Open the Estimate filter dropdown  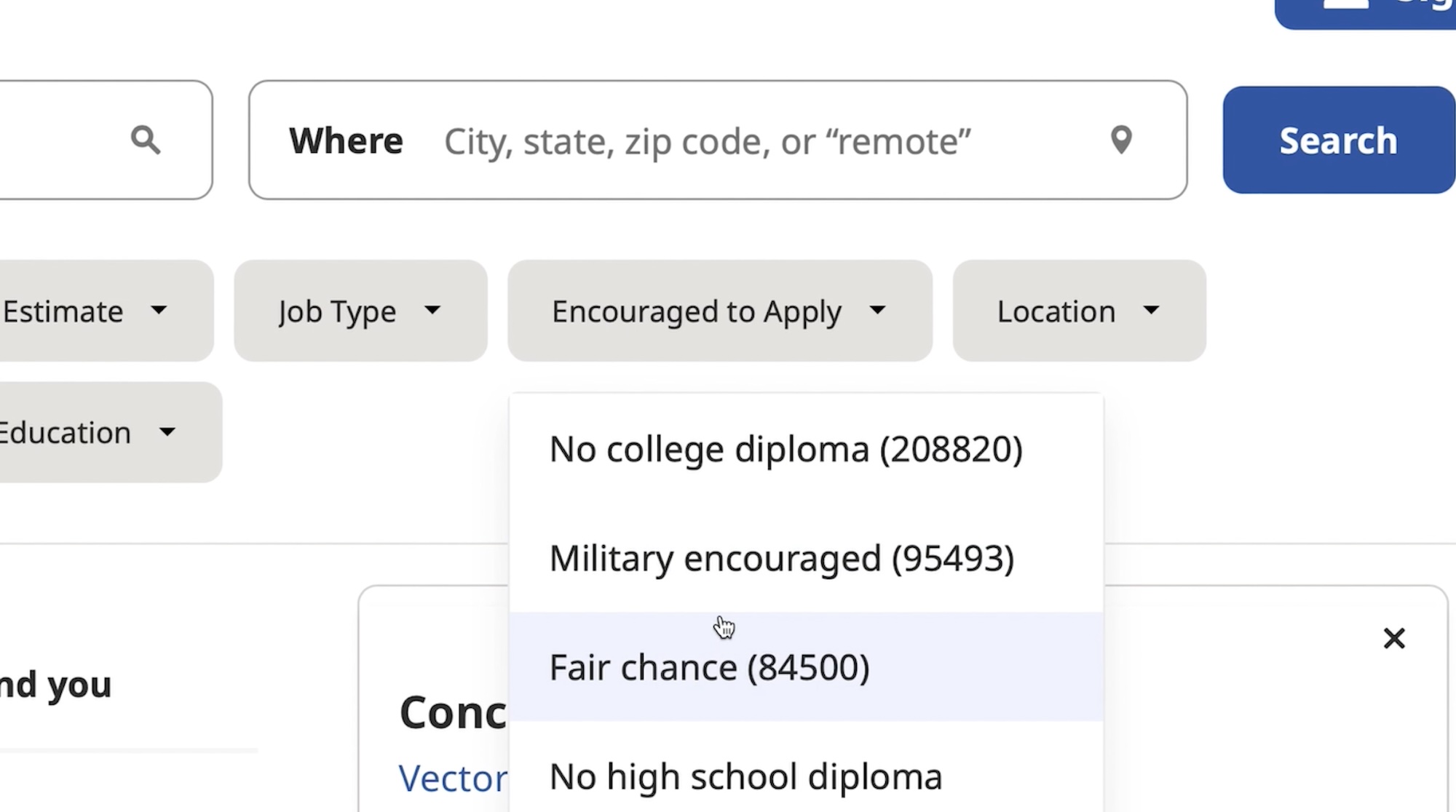coord(106,311)
